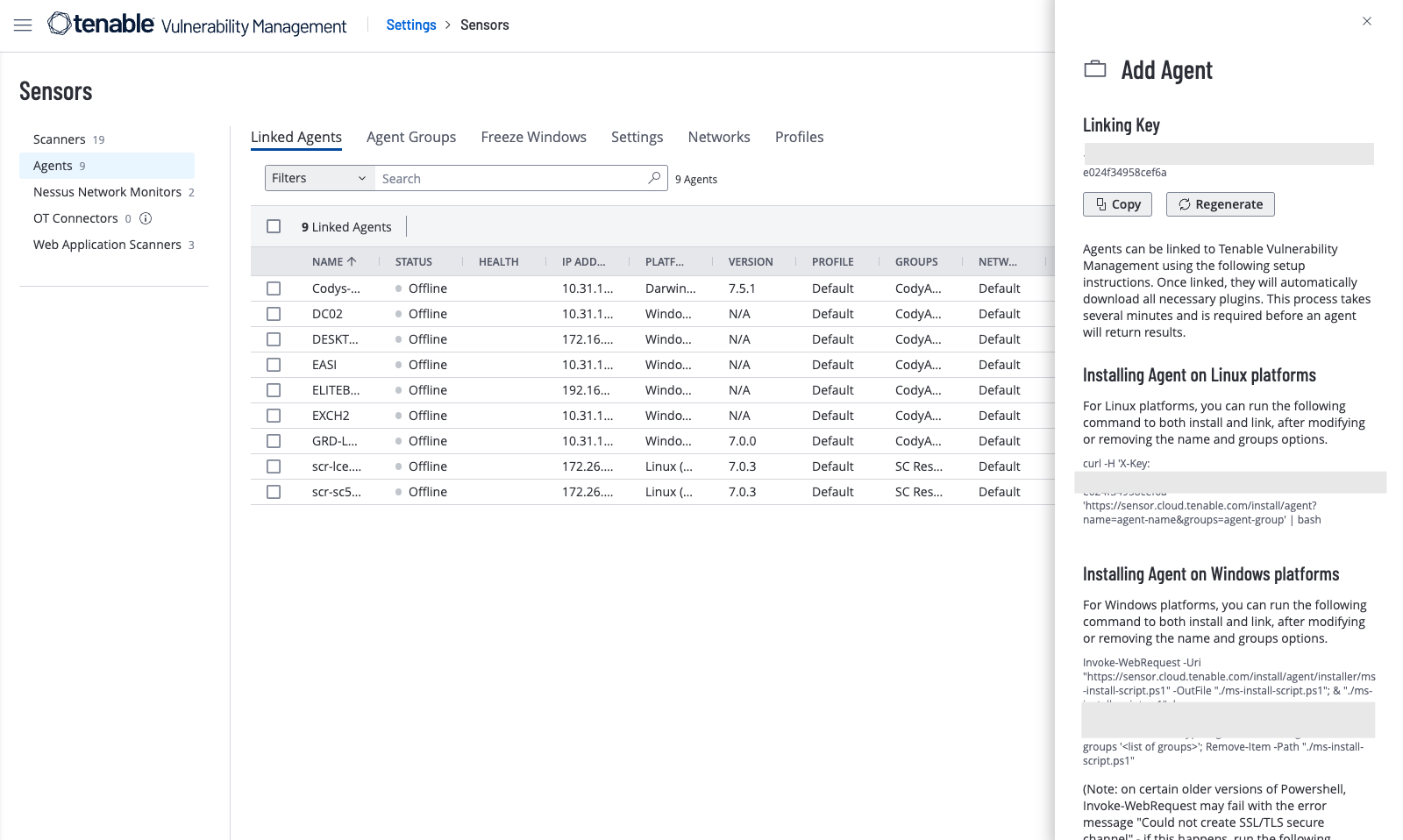Regenerate the linking key
This screenshot has width=1403, height=840.
click(1220, 204)
